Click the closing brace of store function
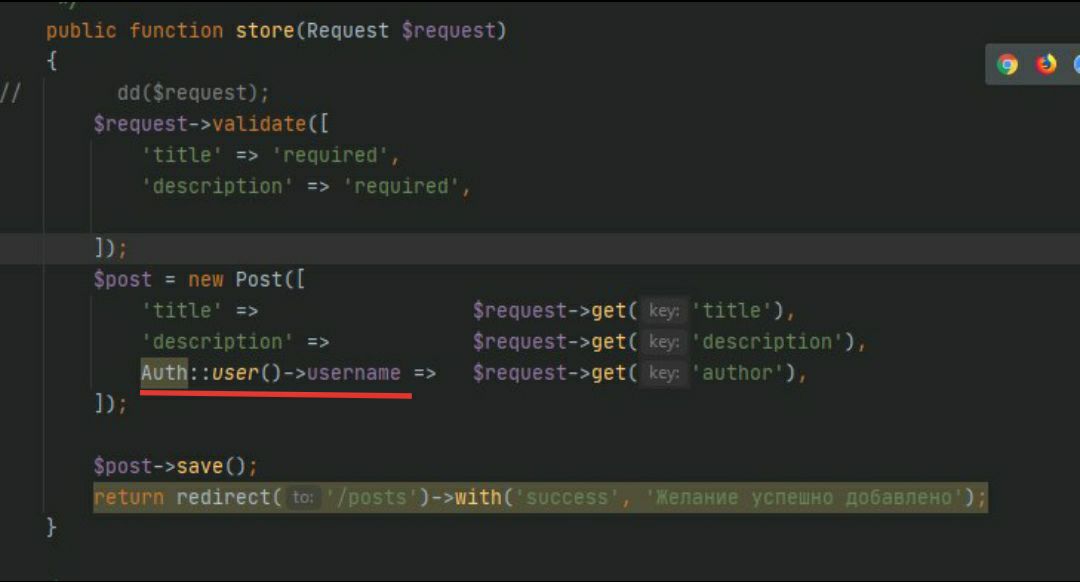The image size is (1080, 582). coord(52,528)
